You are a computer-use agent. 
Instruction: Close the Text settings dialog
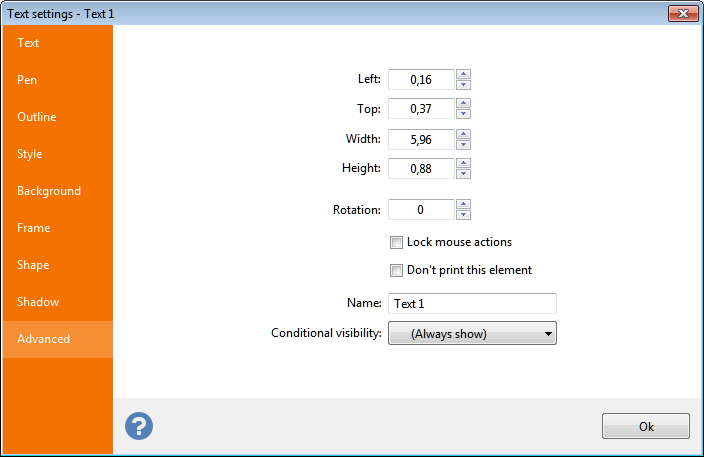683,13
